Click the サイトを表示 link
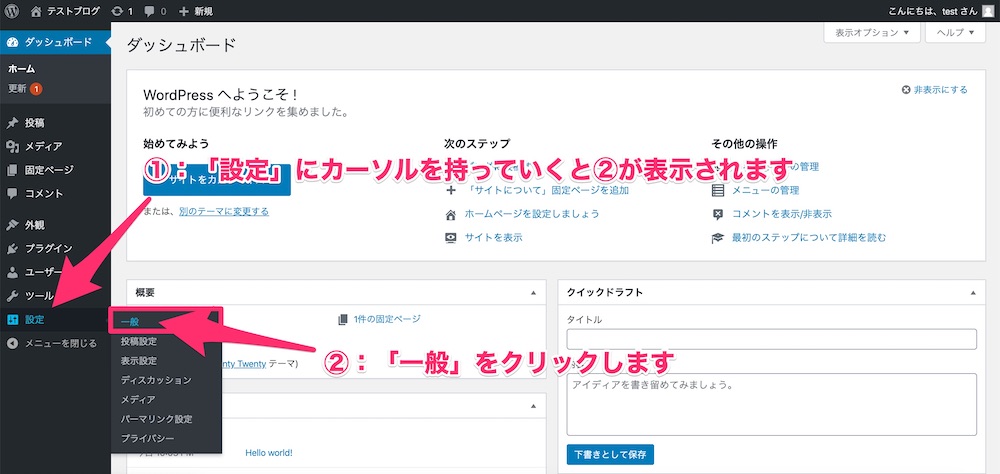The image size is (1000, 474). click(x=493, y=237)
